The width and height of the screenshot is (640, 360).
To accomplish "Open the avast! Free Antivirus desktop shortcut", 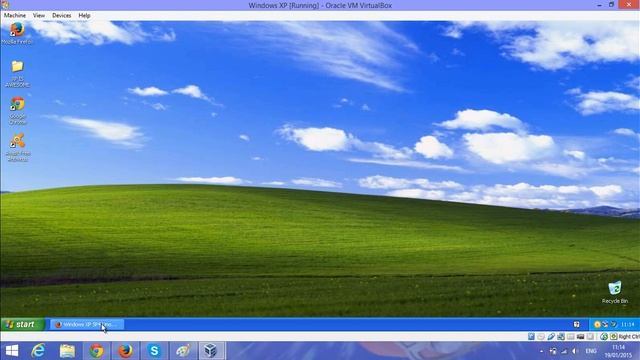I will coord(18,147).
